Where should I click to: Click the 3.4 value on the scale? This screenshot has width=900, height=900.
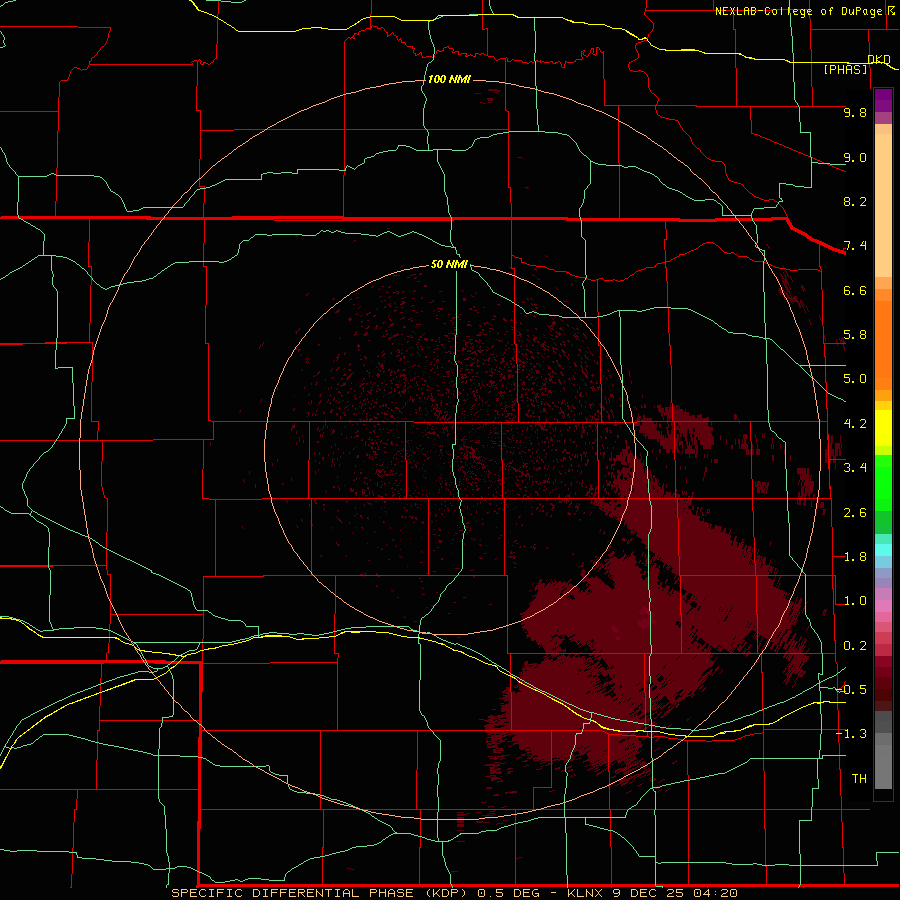point(855,468)
